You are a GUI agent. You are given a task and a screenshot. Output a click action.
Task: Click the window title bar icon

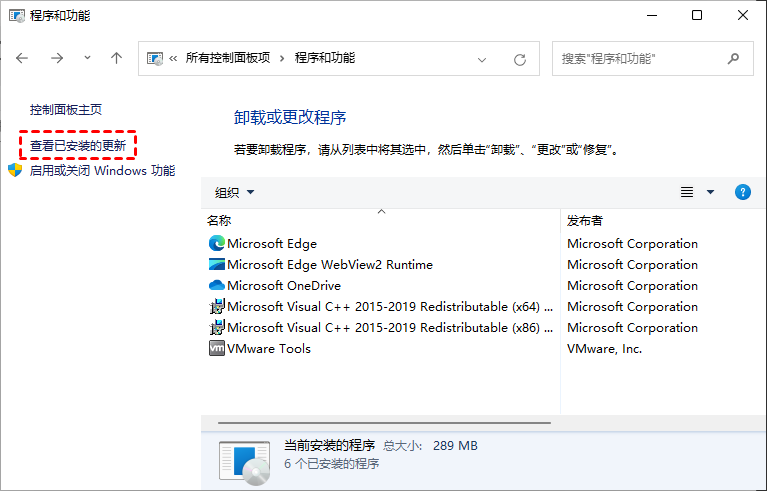click(x=16, y=16)
